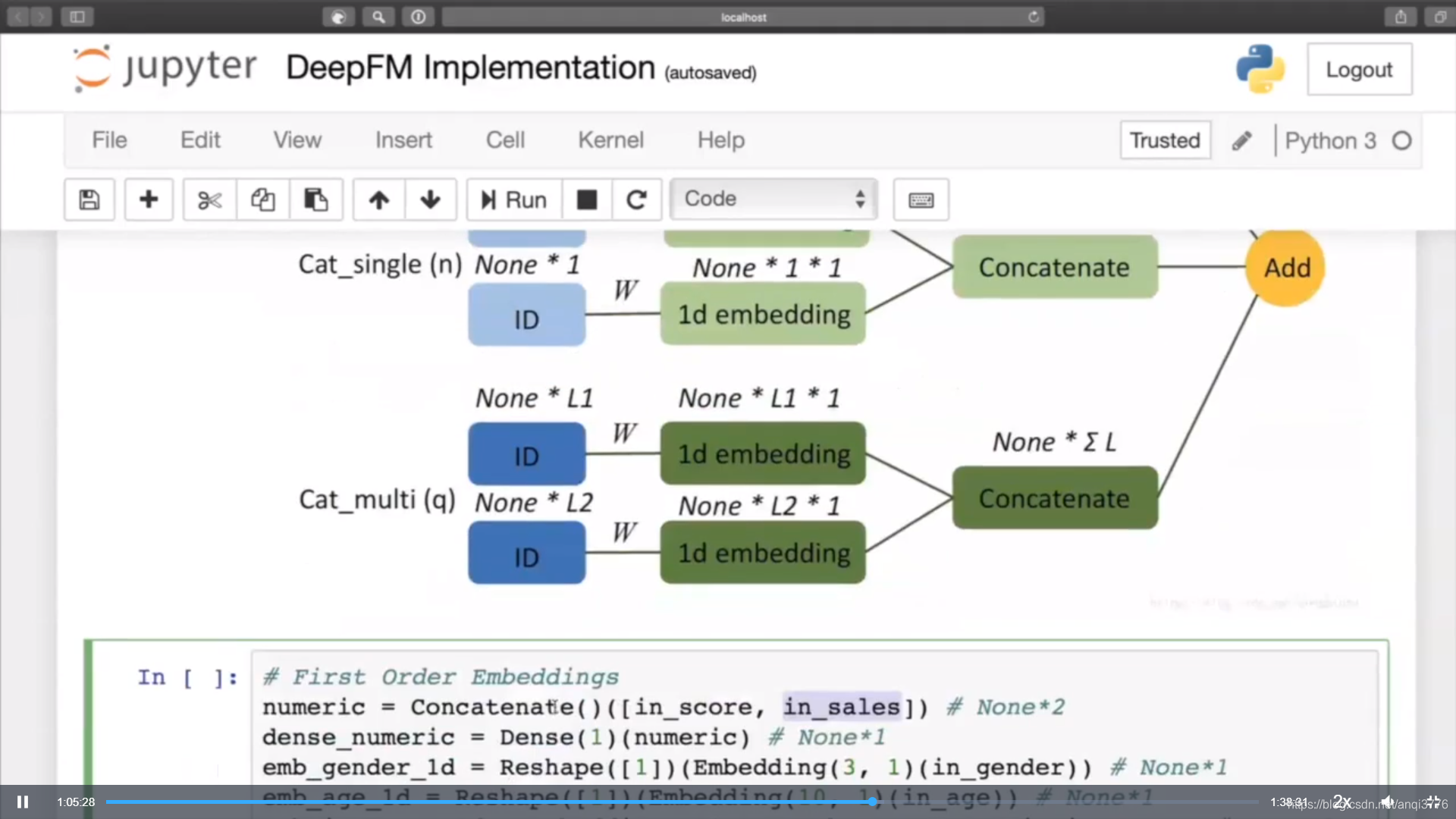The height and width of the screenshot is (819, 1456).
Task: Click the Move cell down arrow icon
Action: tap(431, 199)
